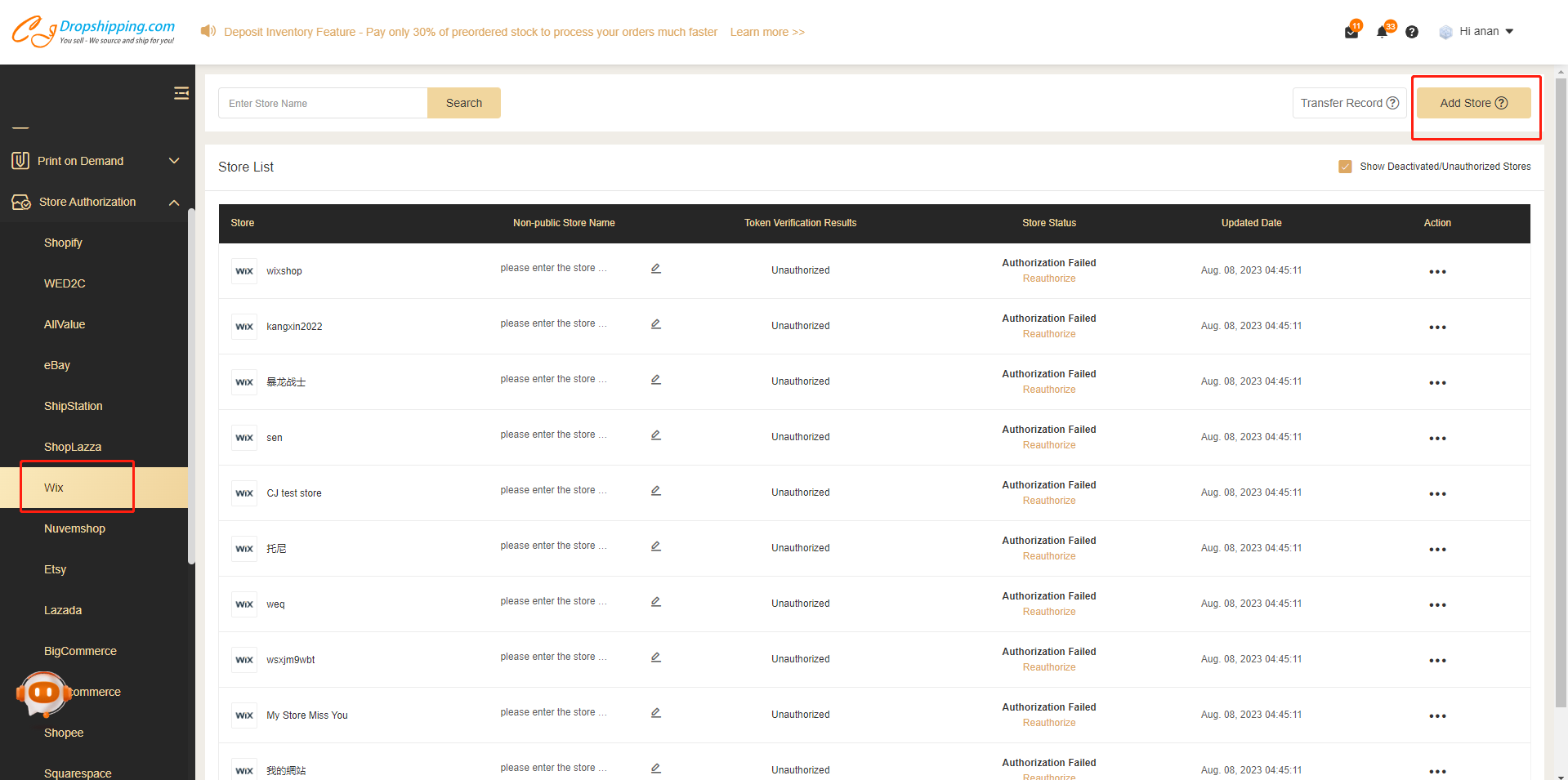Image resolution: width=1568 pixels, height=780 pixels.
Task: Open action menu for kangxin2022 store
Action: pos(1437,328)
